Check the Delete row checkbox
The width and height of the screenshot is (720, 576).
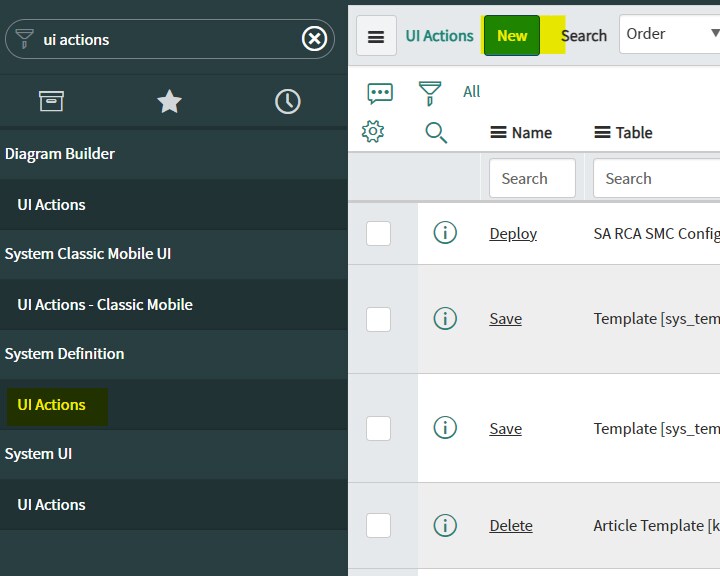pyautogui.click(x=378, y=525)
